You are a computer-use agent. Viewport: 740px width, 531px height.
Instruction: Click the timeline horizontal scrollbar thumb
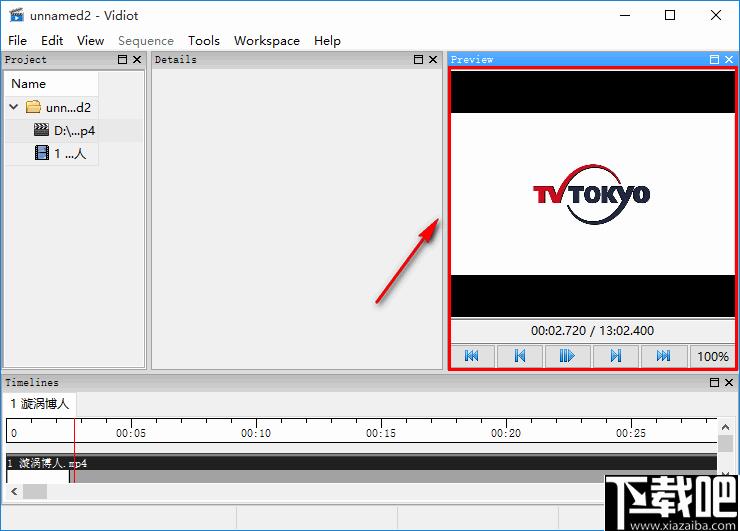(35, 492)
